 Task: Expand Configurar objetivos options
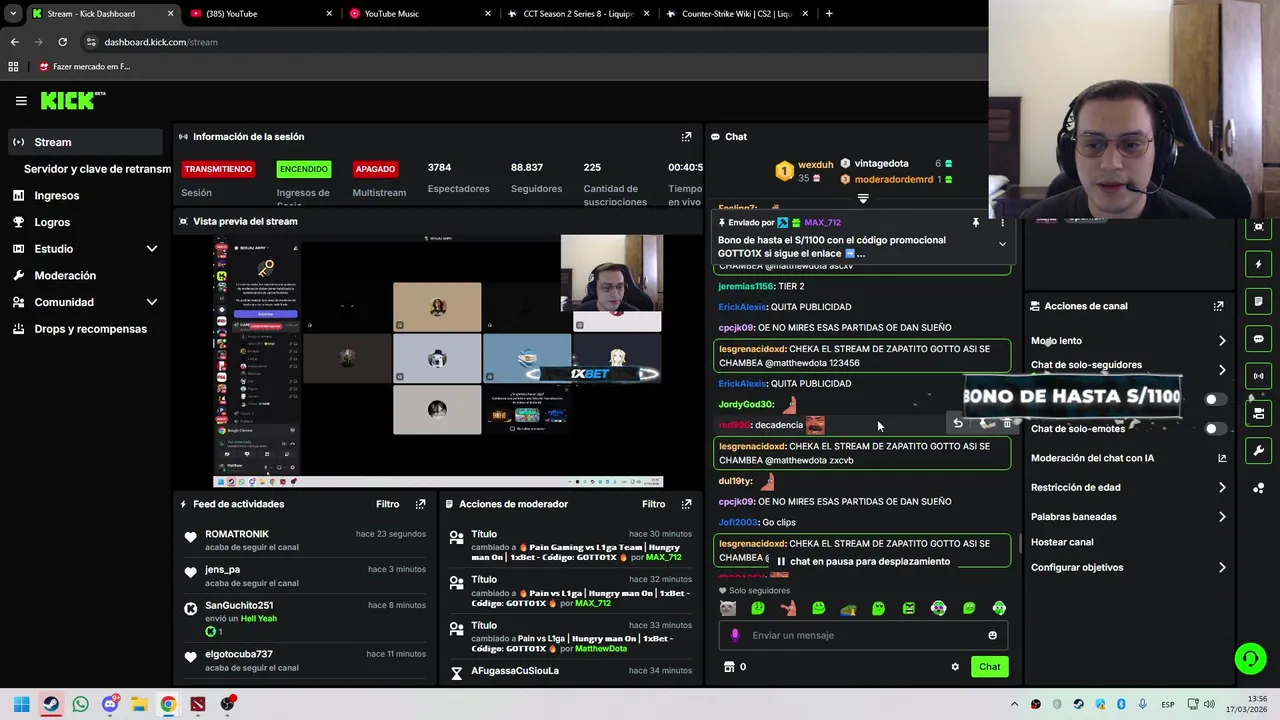(1222, 568)
